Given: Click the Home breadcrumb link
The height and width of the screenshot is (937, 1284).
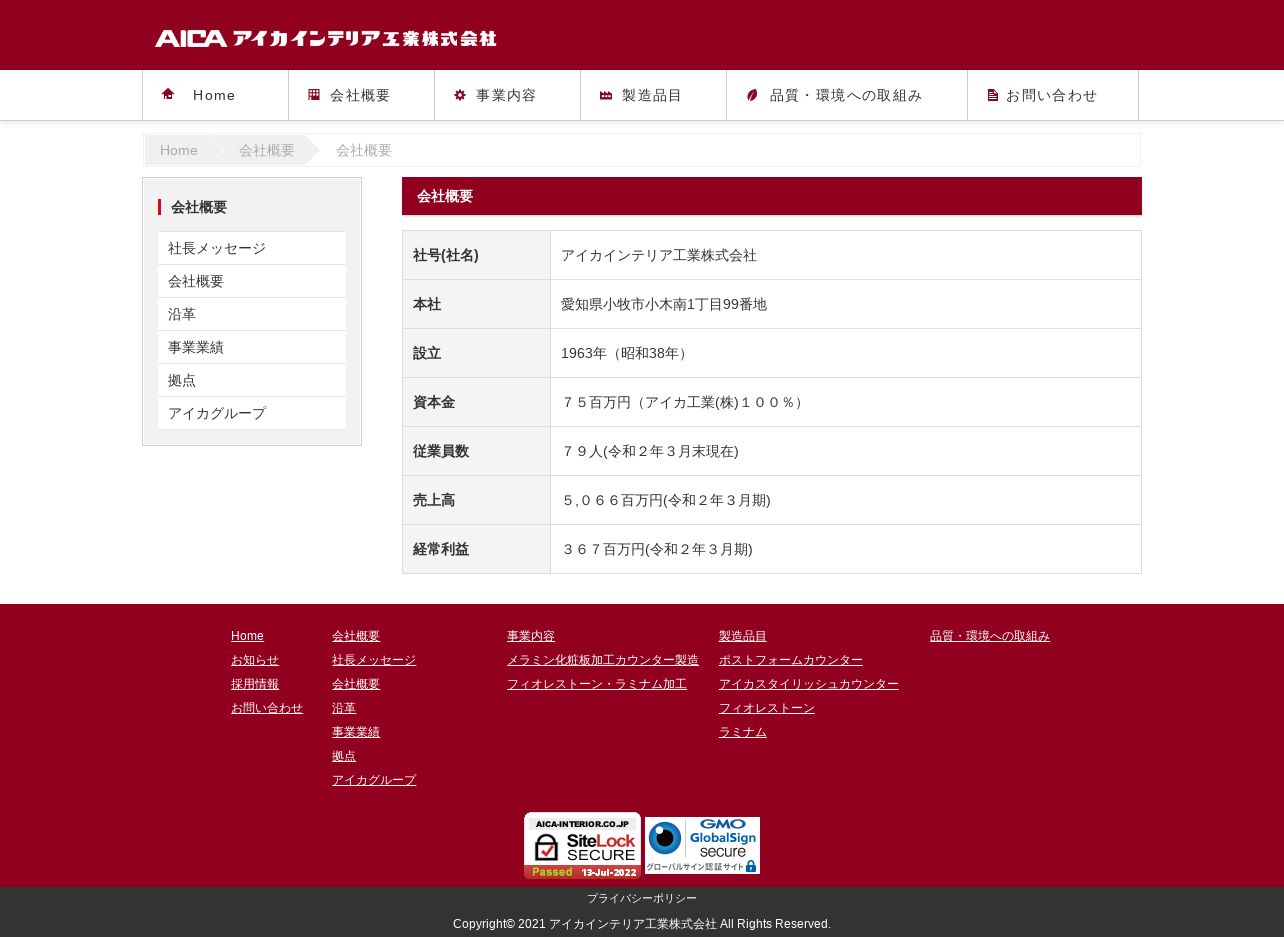Looking at the screenshot, I should click(x=179, y=150).
